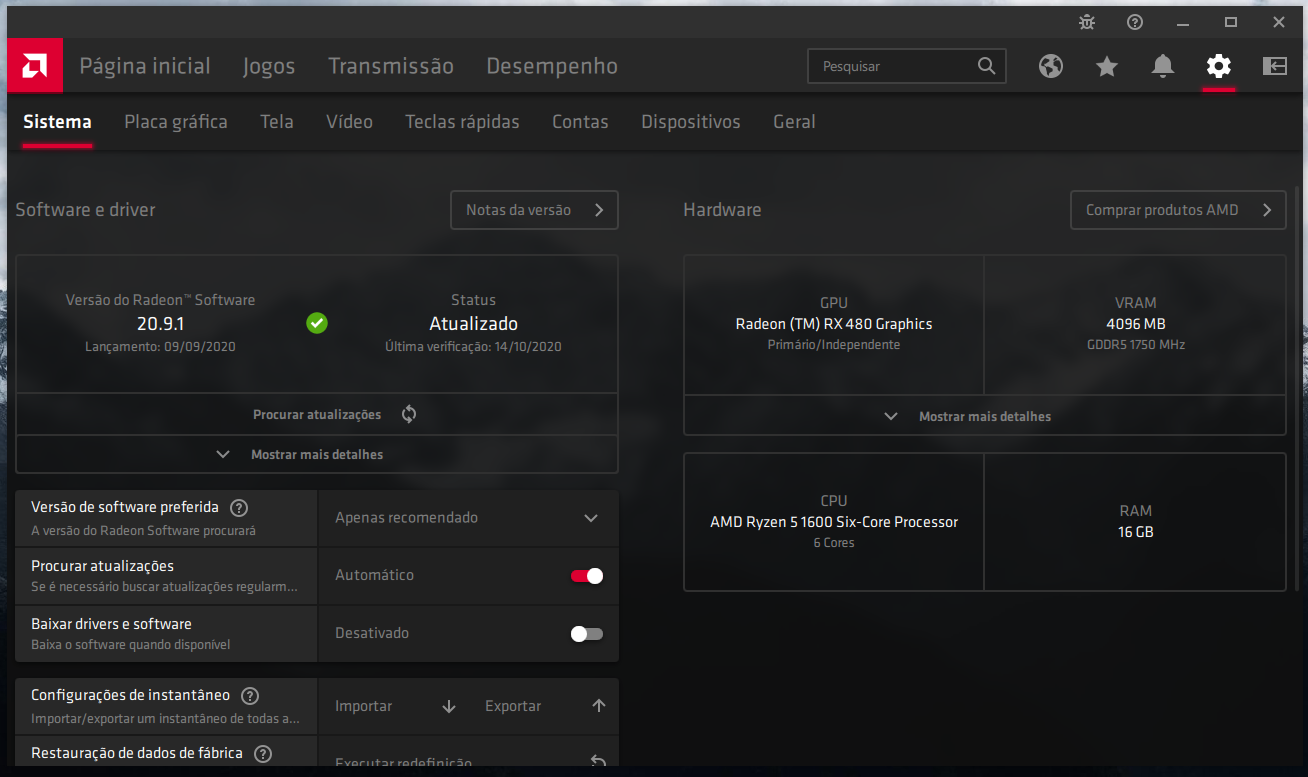Click help icon next to Restauração de dados de fábrica
Image resolution: width=1308 pixels, height=777 pixels.
pyautogui.click(x=262, y=754)
